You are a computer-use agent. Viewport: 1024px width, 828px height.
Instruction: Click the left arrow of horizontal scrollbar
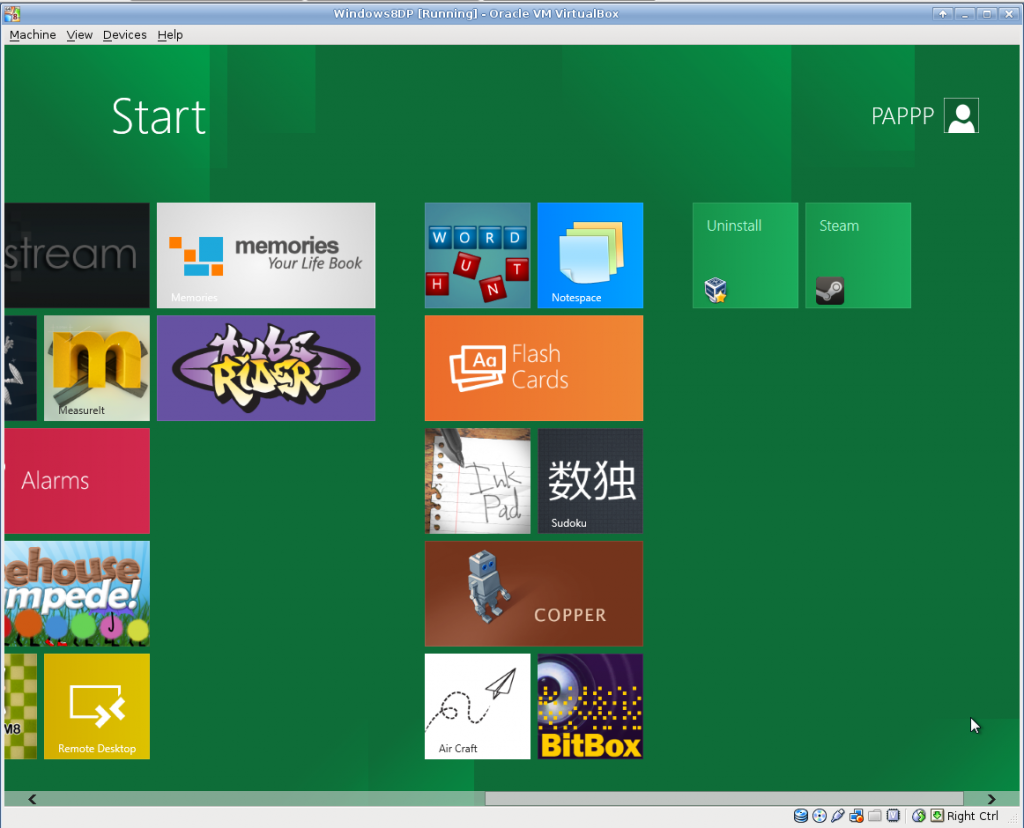coord(31,799)
